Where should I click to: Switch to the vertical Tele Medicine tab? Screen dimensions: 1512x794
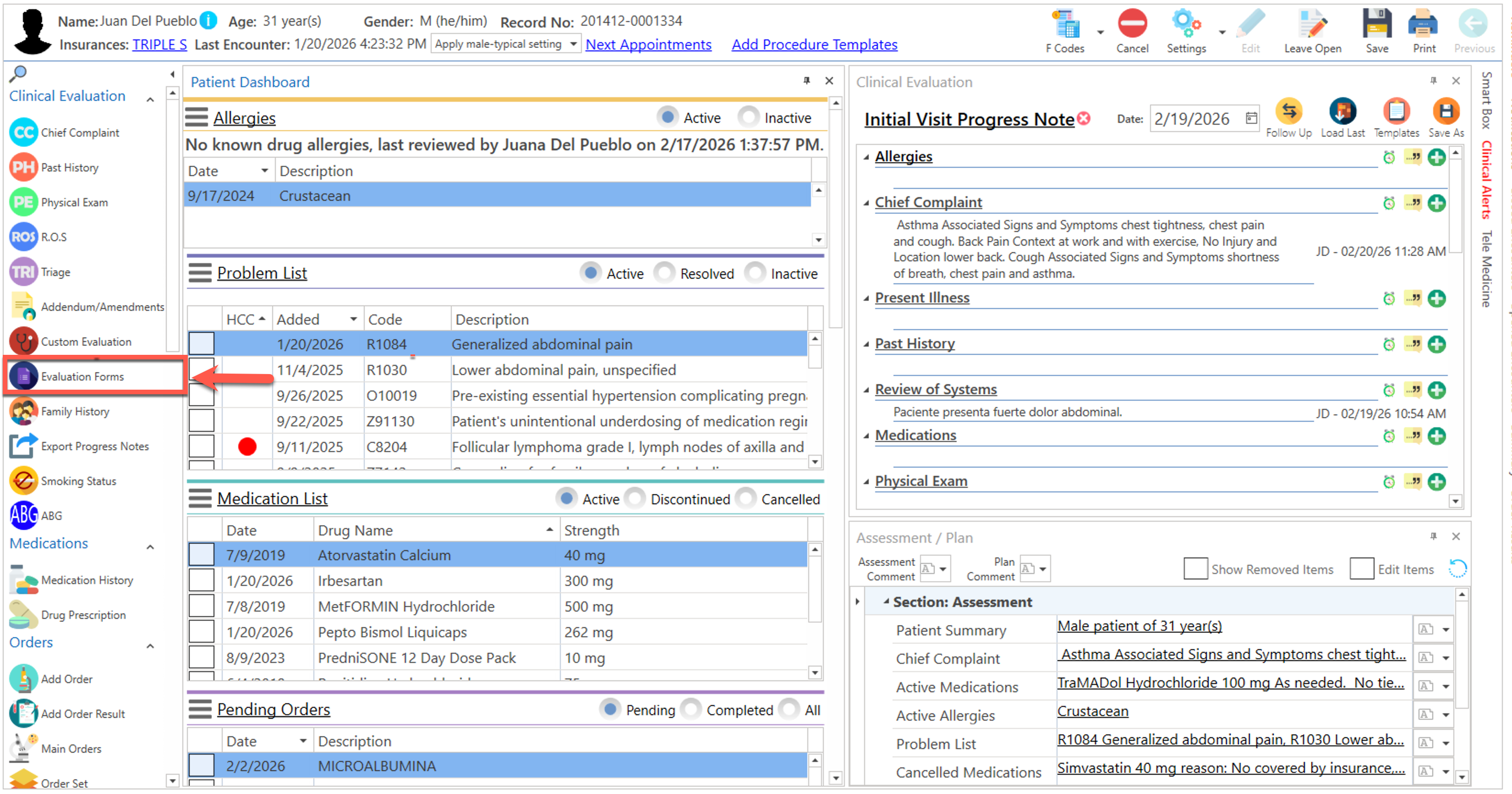click(1486, 268)
